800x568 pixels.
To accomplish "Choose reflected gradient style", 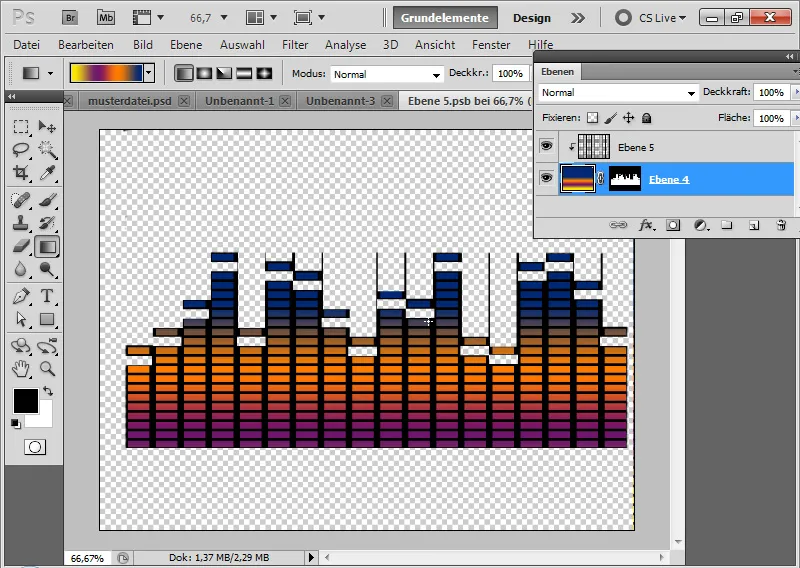I will (244, 73).
